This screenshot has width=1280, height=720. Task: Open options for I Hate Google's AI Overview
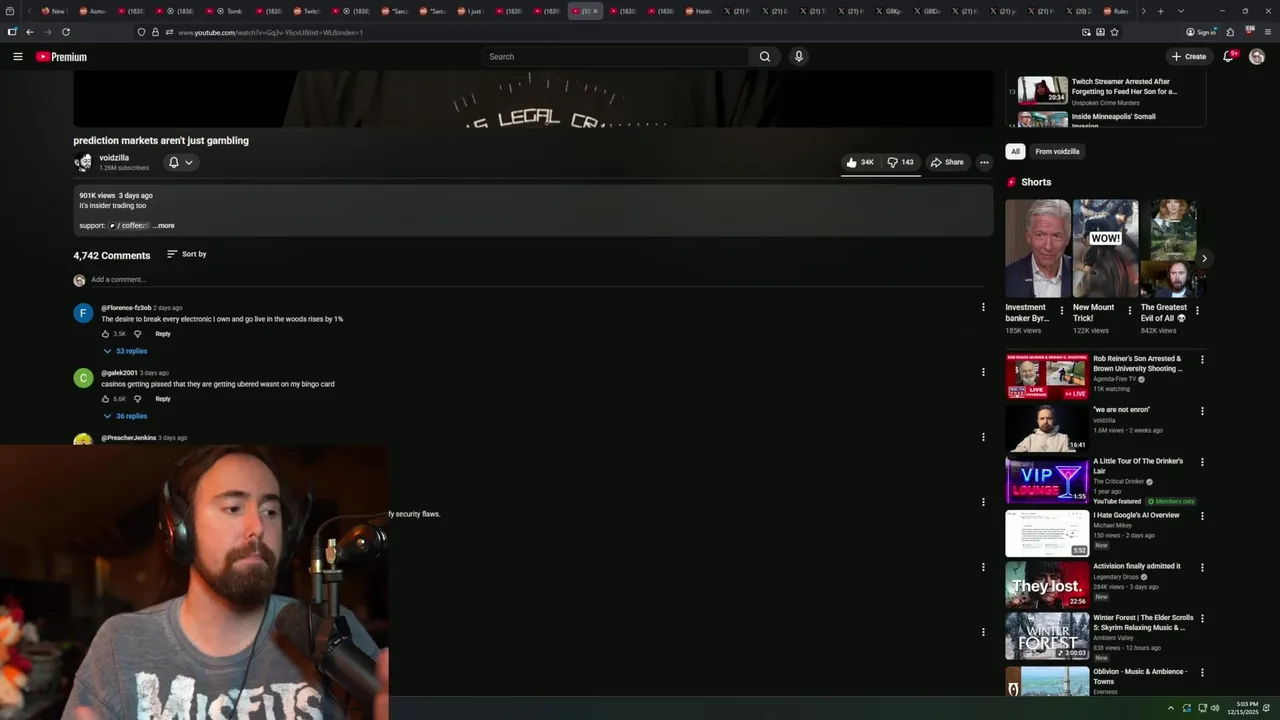(1202, 516)
